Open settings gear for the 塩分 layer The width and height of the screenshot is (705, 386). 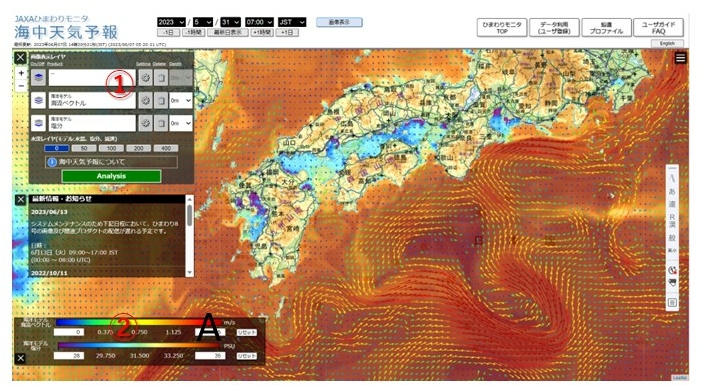point(145,123)
